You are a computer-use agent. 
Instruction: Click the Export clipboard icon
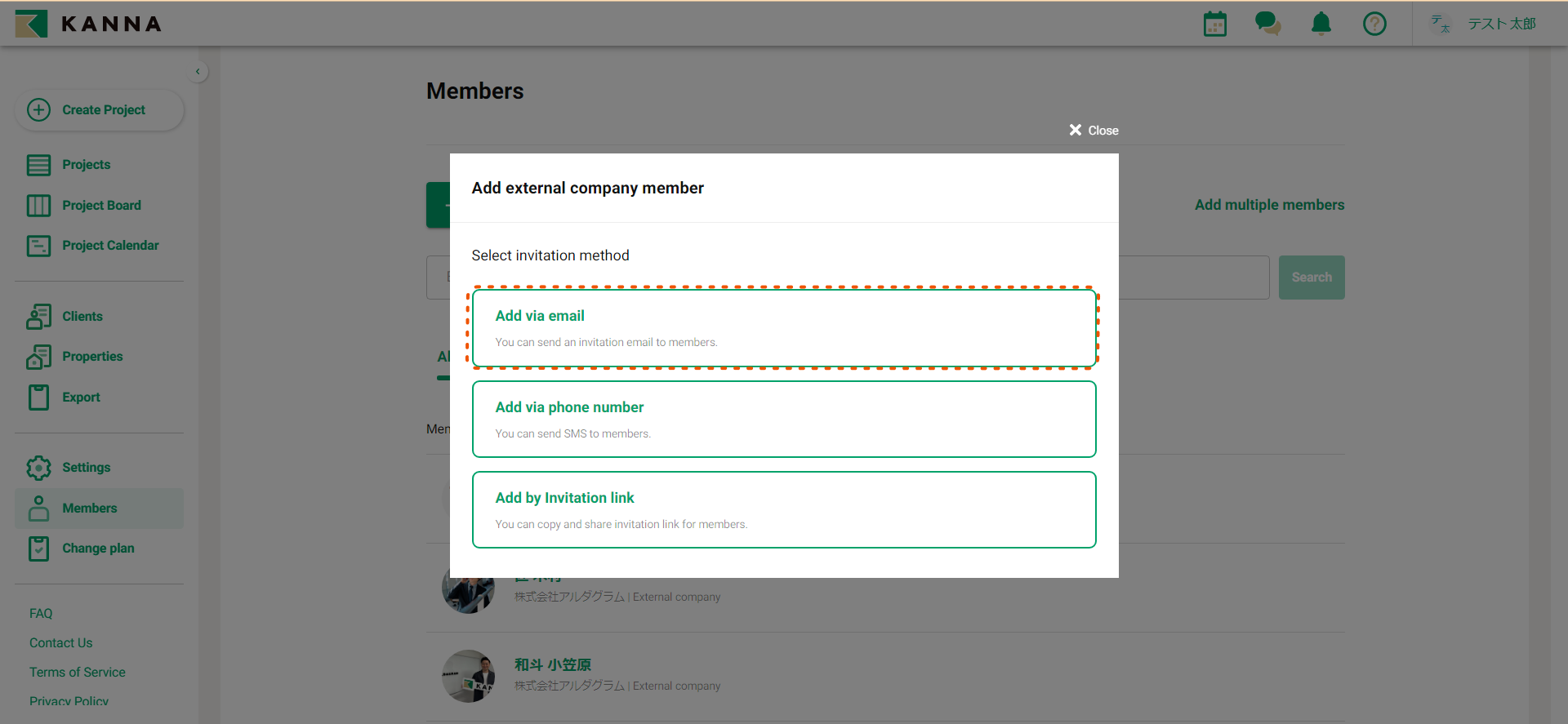38,398
